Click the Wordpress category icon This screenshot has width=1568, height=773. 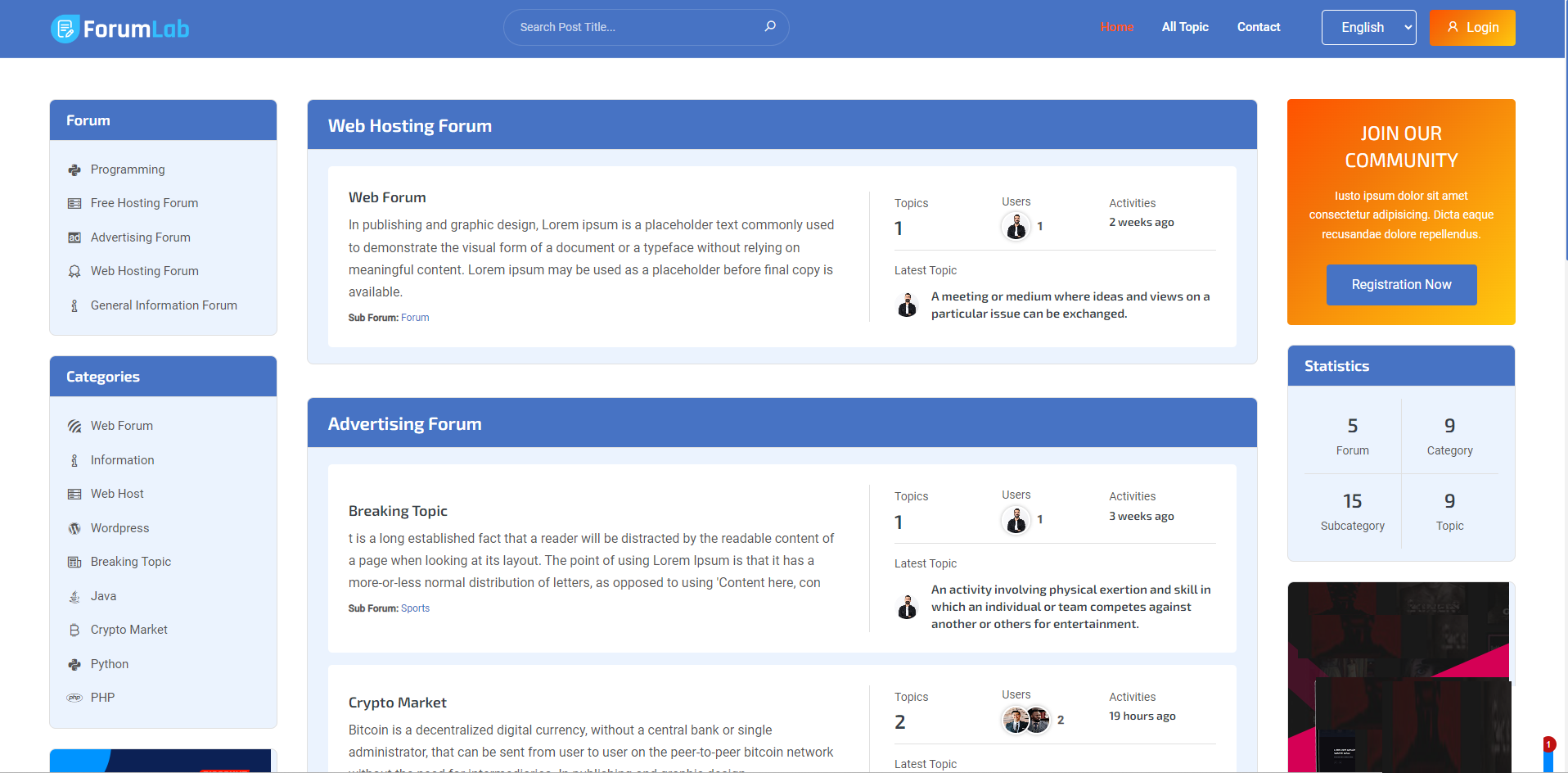tap(74, 528)
